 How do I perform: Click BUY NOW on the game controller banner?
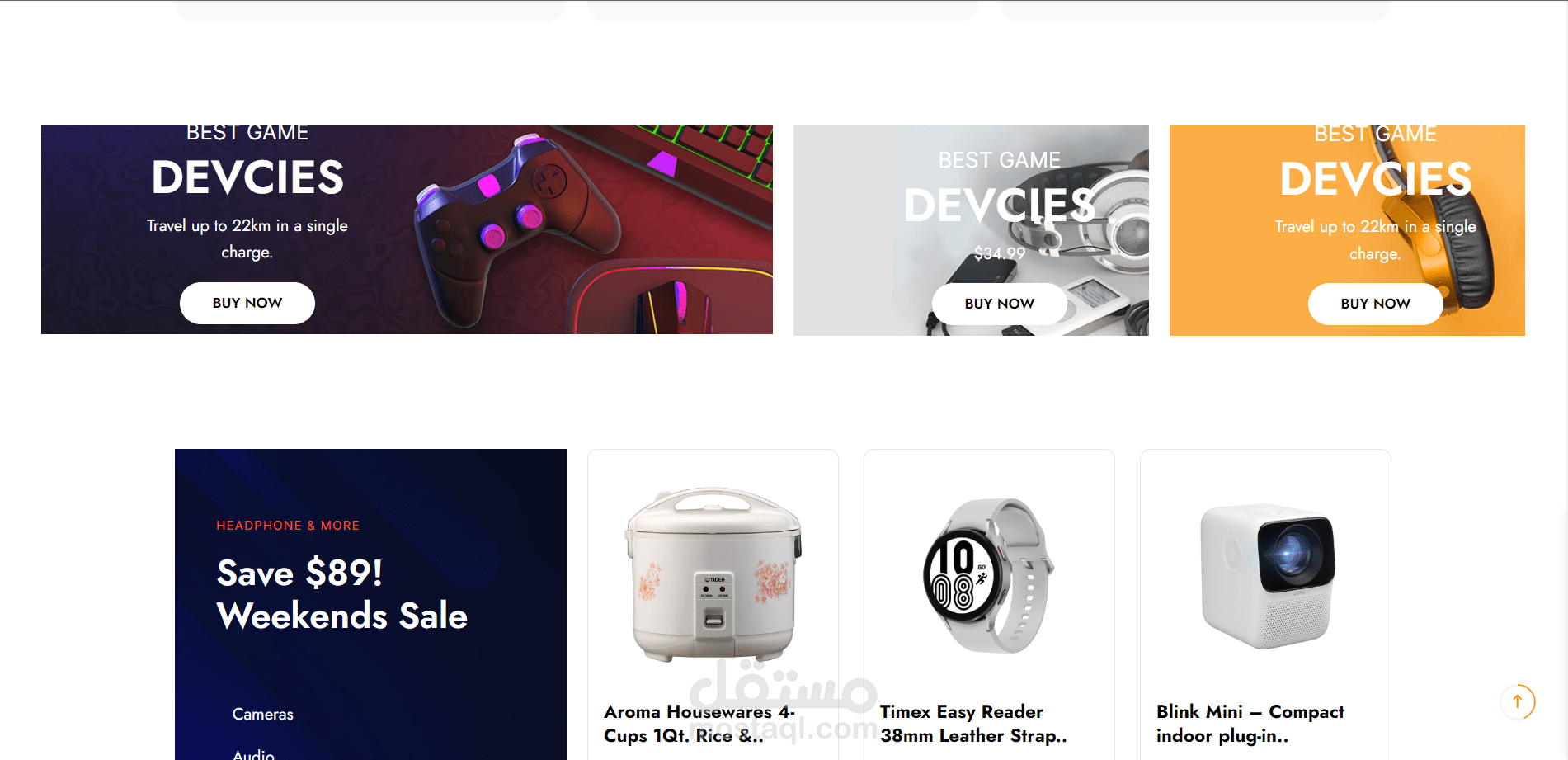[x=247, y=303]
